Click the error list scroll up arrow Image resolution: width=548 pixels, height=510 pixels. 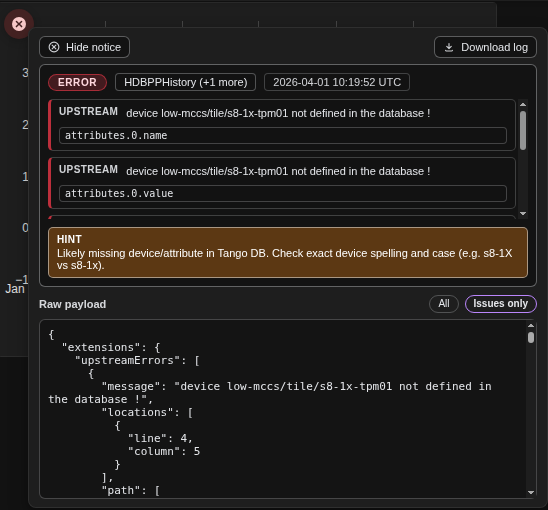coord(523,105)
